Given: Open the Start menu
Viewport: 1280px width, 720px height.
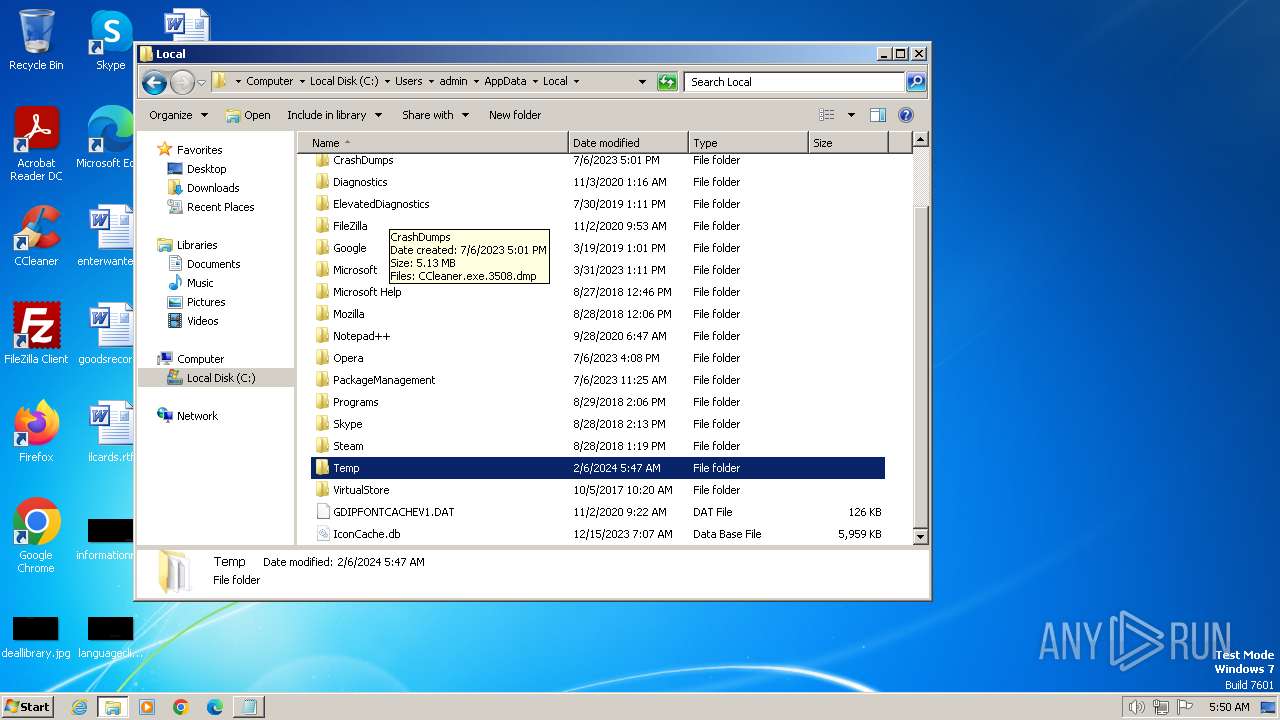Looking at the screenshot, I should 27,707.
